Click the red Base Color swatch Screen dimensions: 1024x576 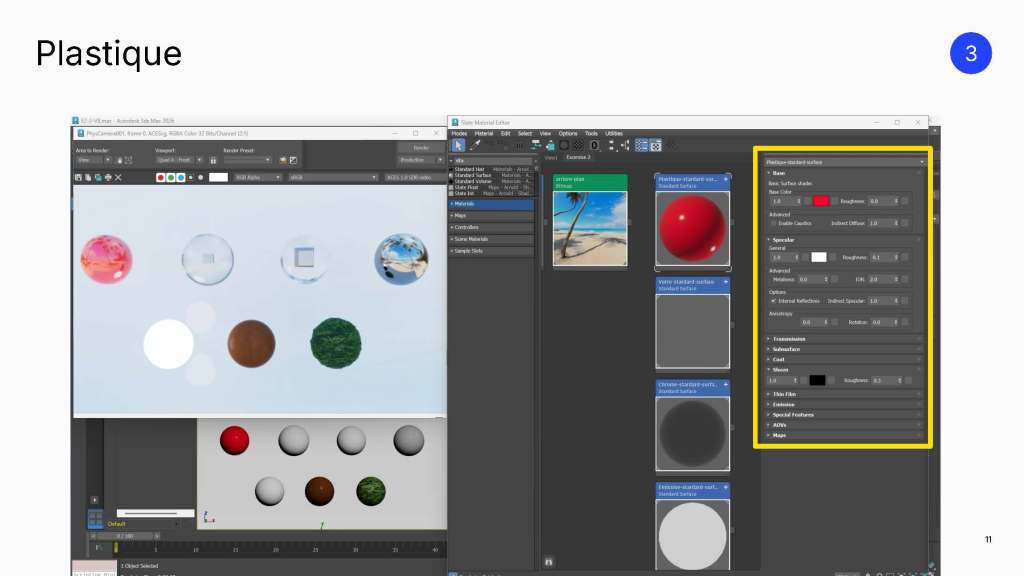[x=821, y=201]
